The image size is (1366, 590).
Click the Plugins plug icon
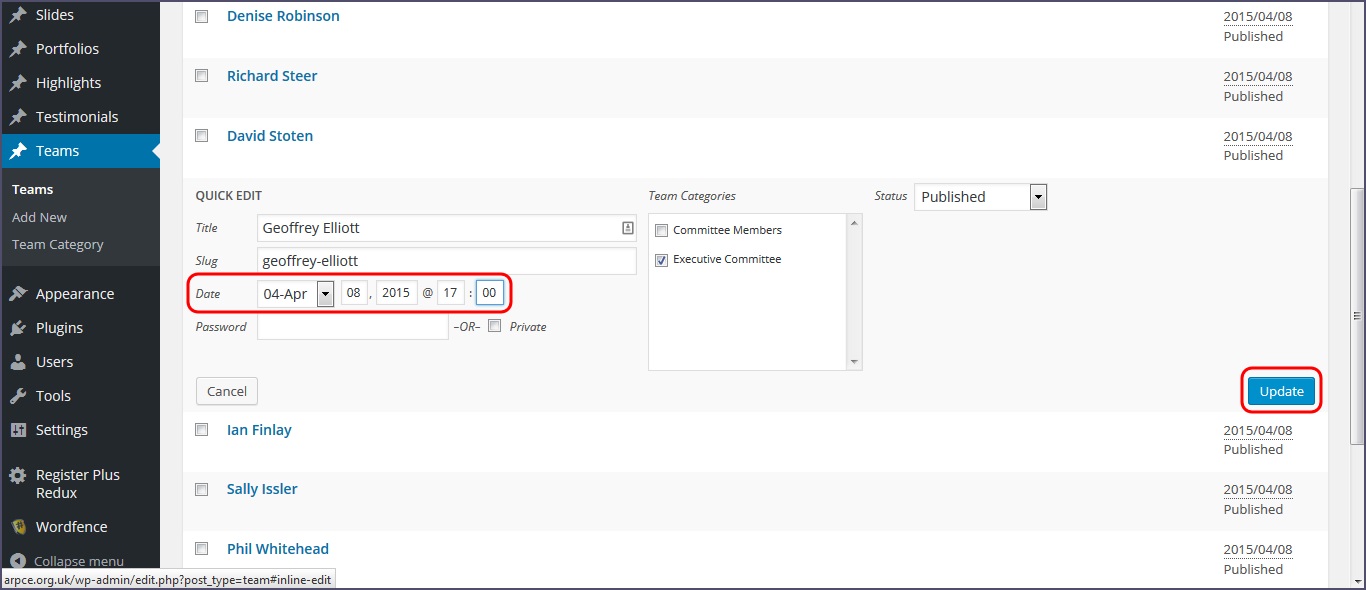[18, 328]
